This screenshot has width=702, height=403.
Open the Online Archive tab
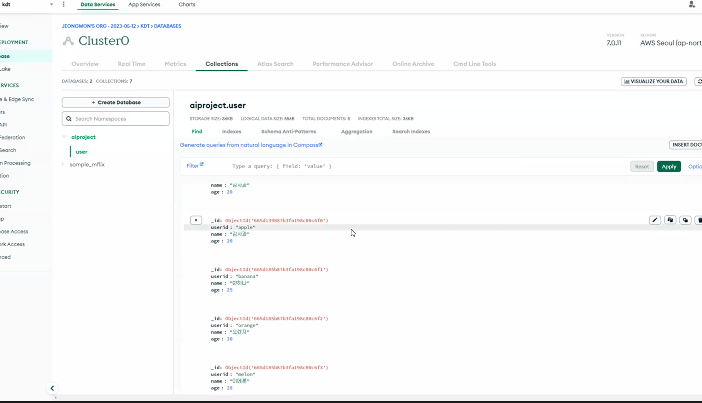click(x=413, y=64)
